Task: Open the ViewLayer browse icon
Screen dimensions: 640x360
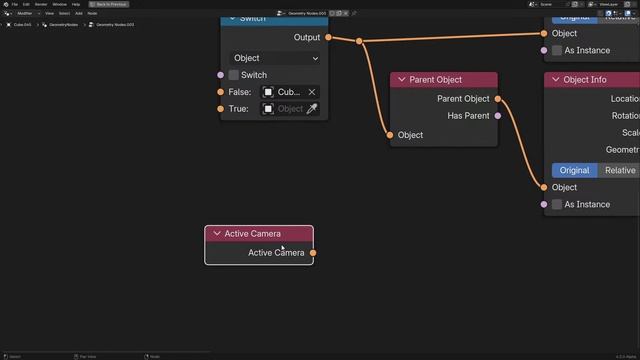Action: click(x=591, y=4)
